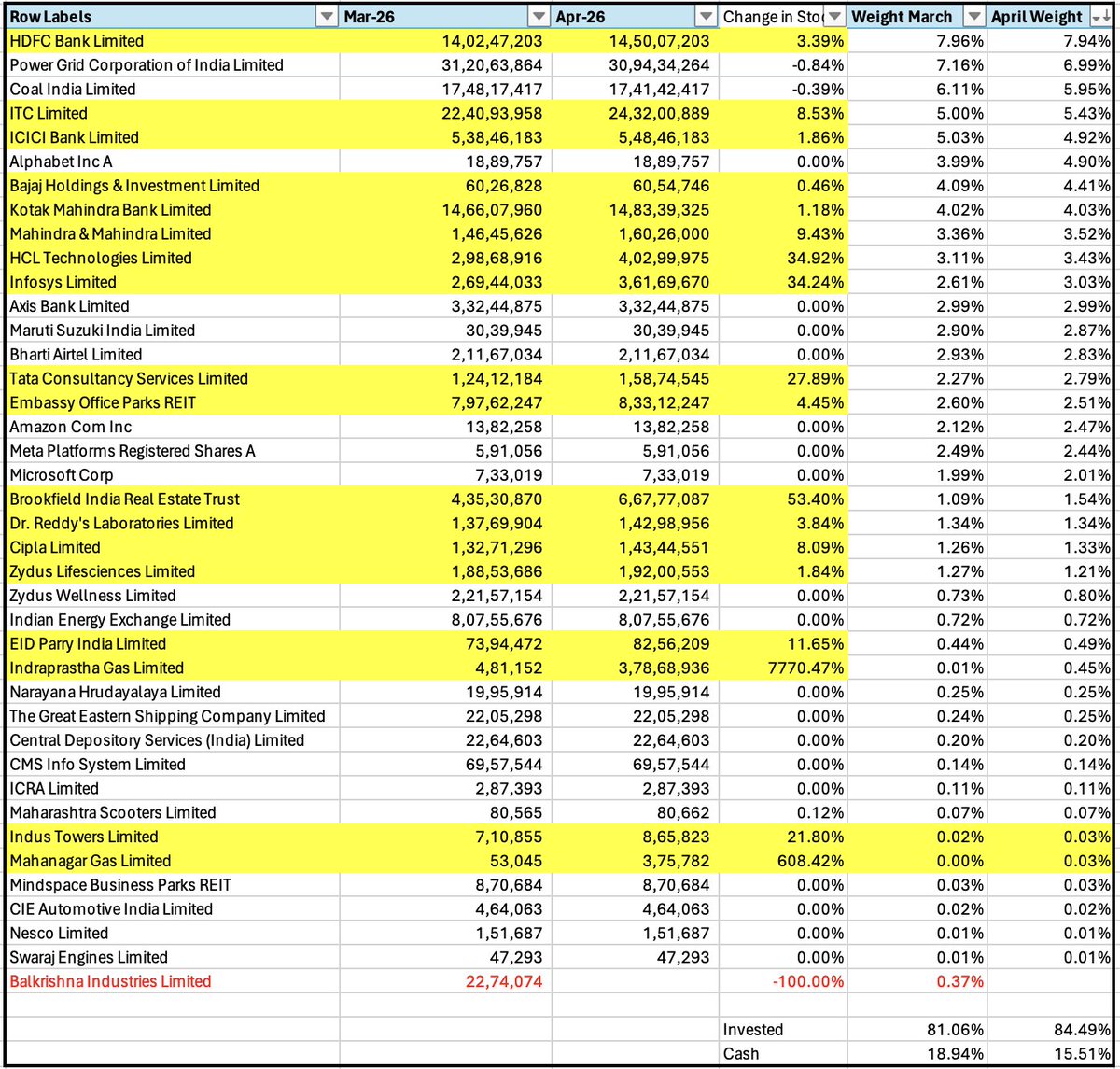The image size is (1120, 1069).
Task: Click Tata Consultancy Services change 27.89%
Action: (784, 379)
